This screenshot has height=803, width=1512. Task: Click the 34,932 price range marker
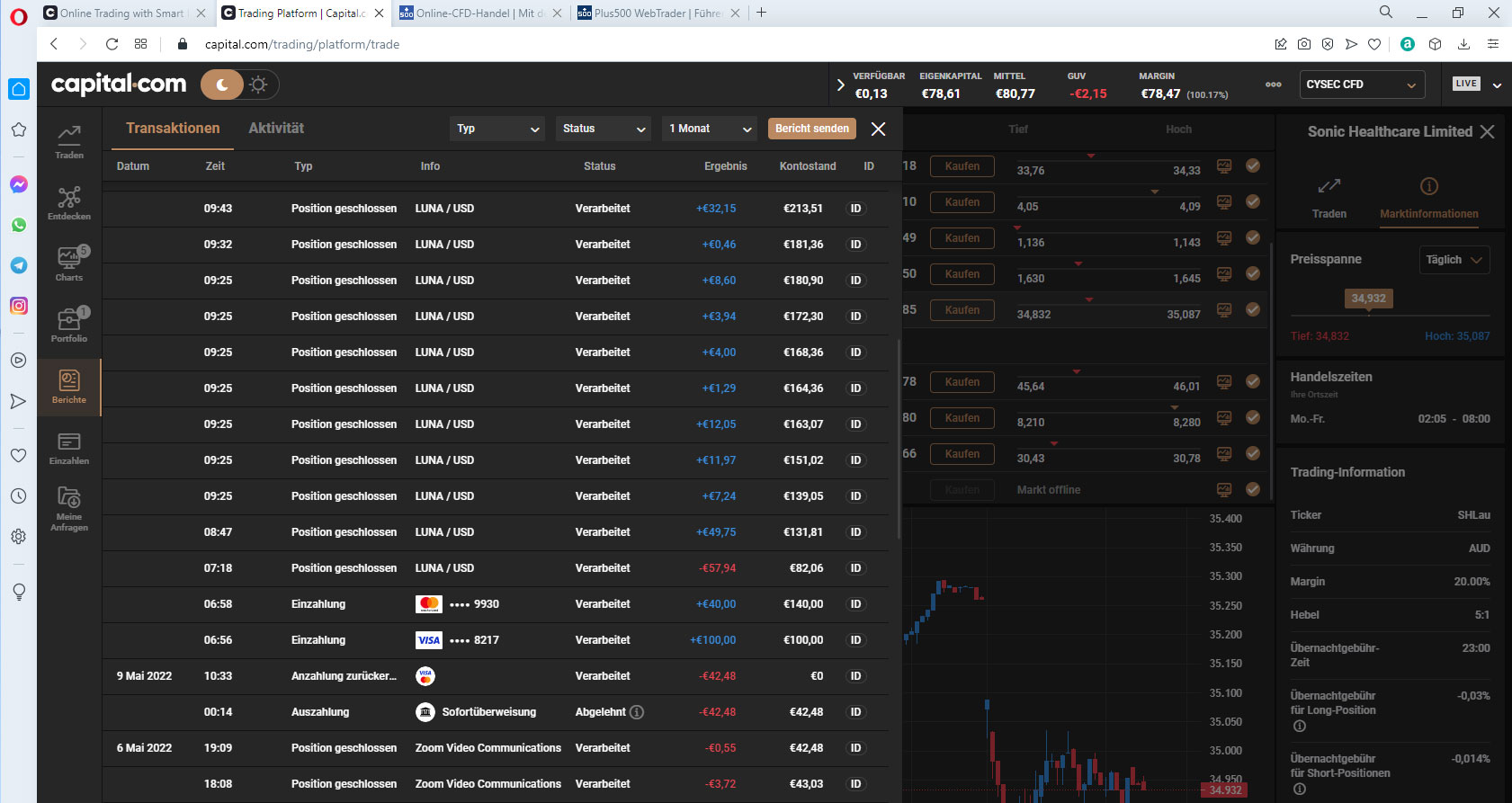click(x=1368, y=299)
